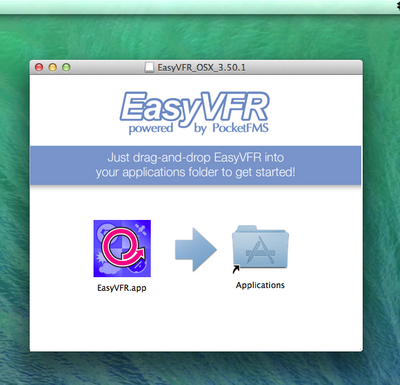Click the EasyVFR.app file name label

click(122, 288)
